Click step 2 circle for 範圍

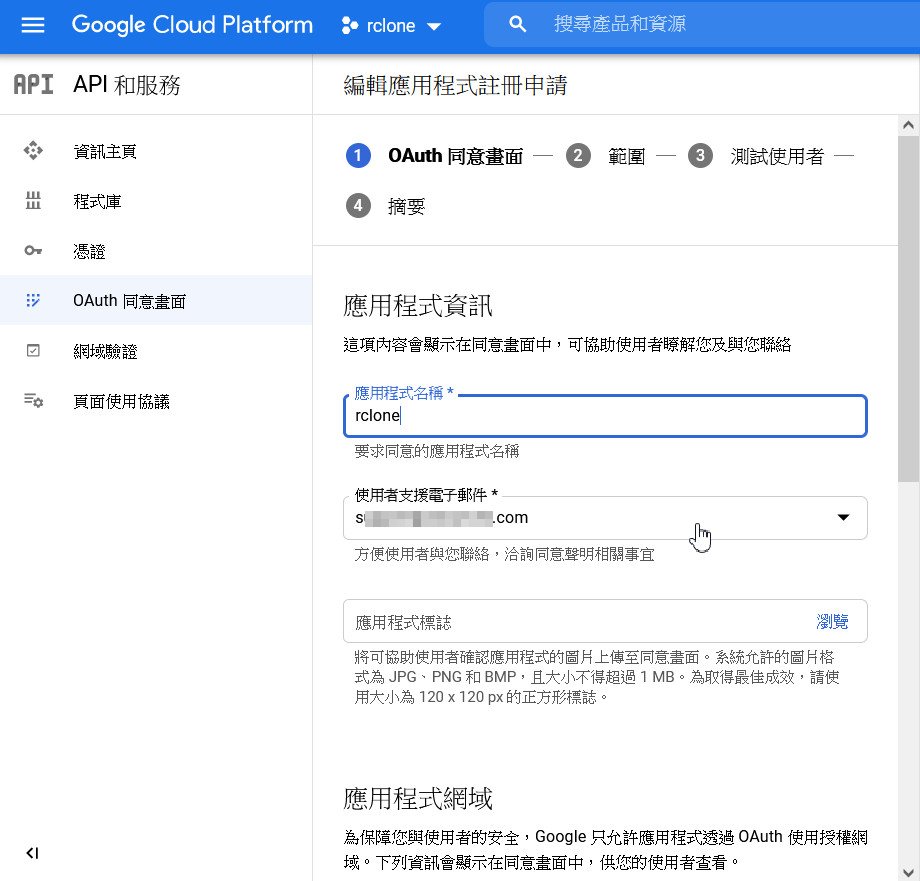(578, 156)
